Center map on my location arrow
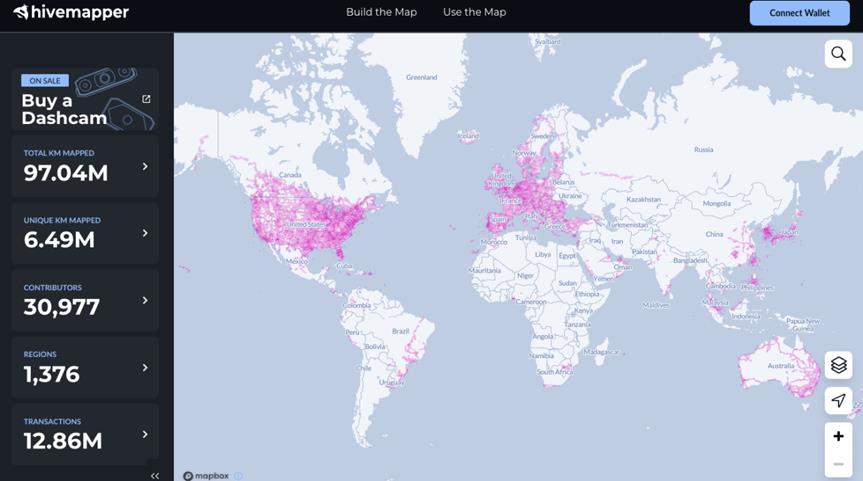Image resolution: width=863 pixels, height=481 pixels. (838, 400)
